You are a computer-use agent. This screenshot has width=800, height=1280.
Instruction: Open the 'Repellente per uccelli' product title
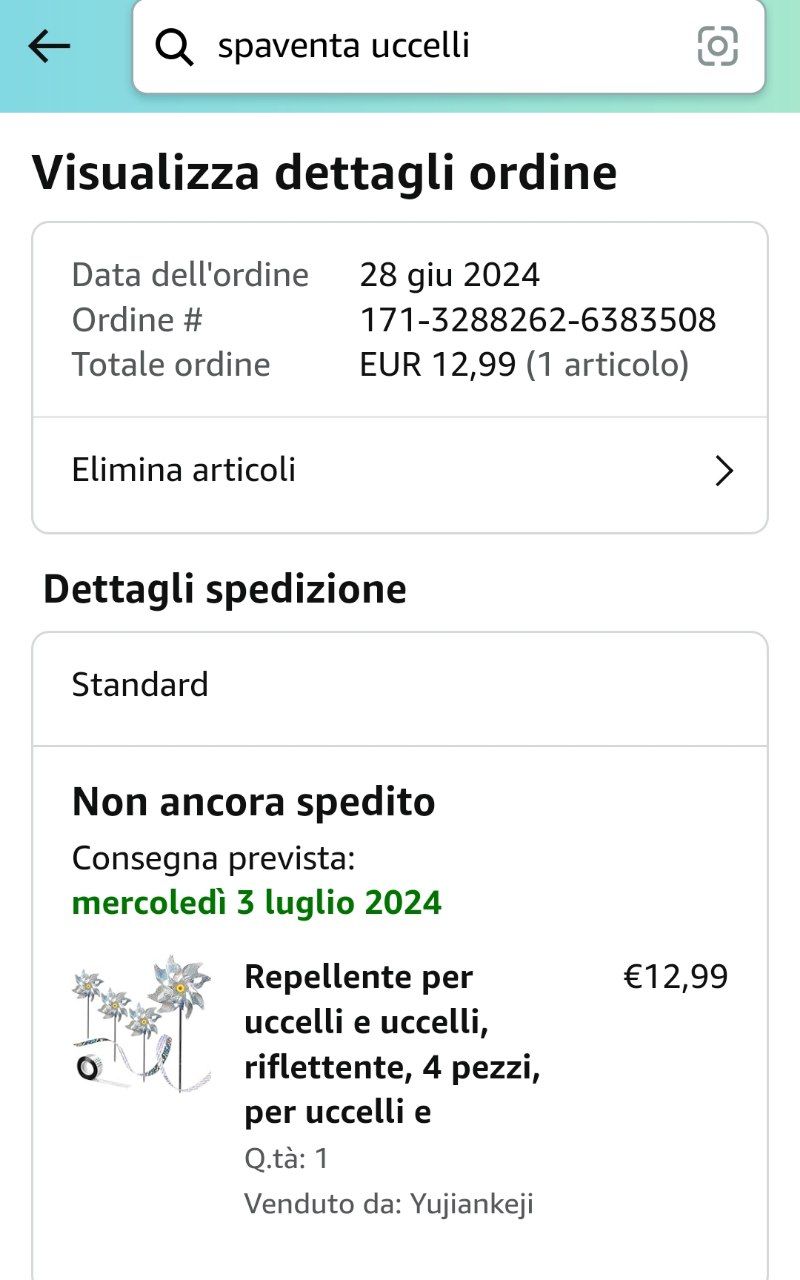[x=393, y=1044]
